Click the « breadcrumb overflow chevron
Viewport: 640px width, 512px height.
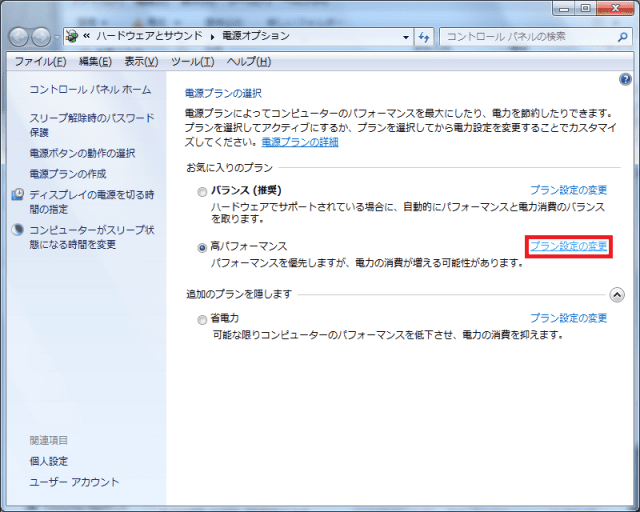coord(86,36)
